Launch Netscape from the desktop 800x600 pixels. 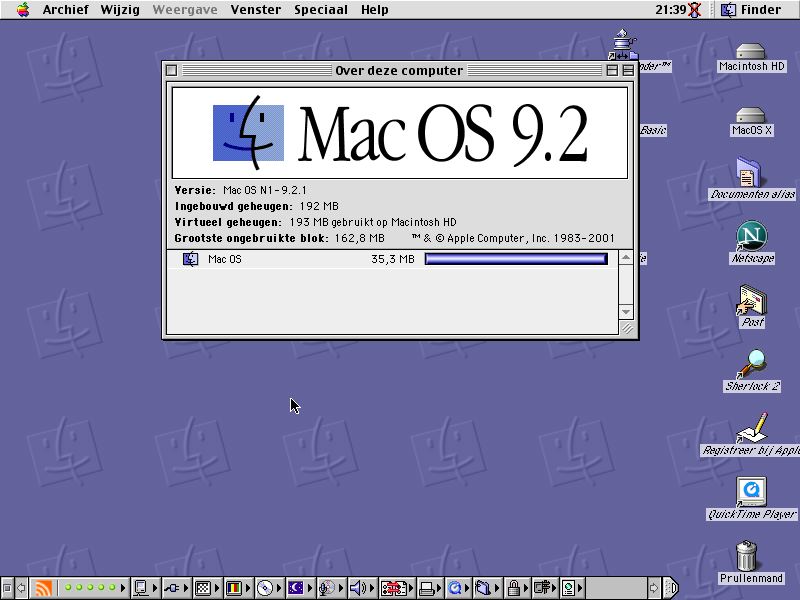(751, 237)
